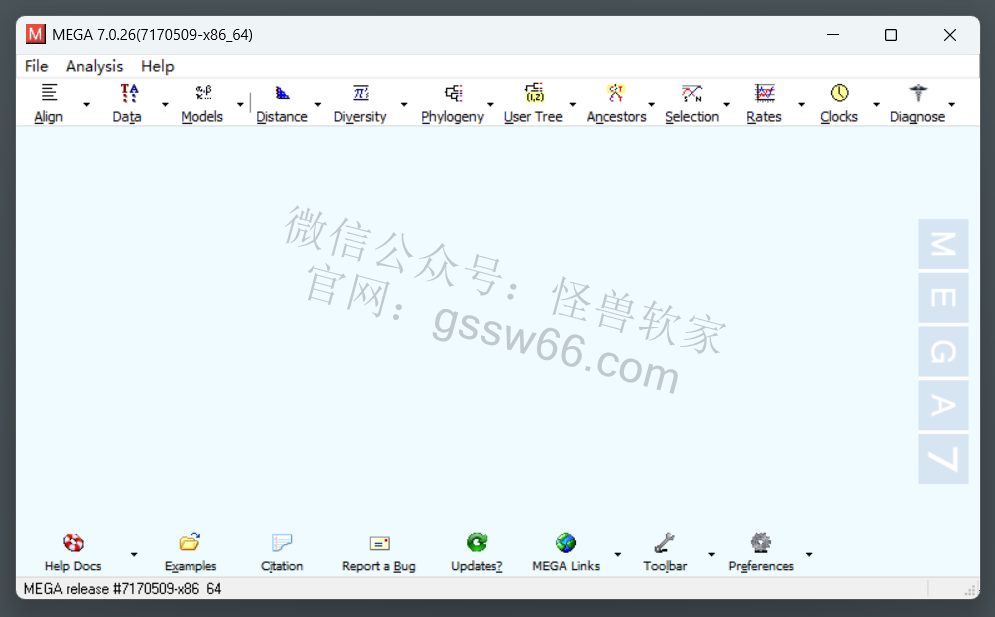Expand the User Tree dropdown arrow
Screen dimensions: 995x617
click(x=572, y=104)
